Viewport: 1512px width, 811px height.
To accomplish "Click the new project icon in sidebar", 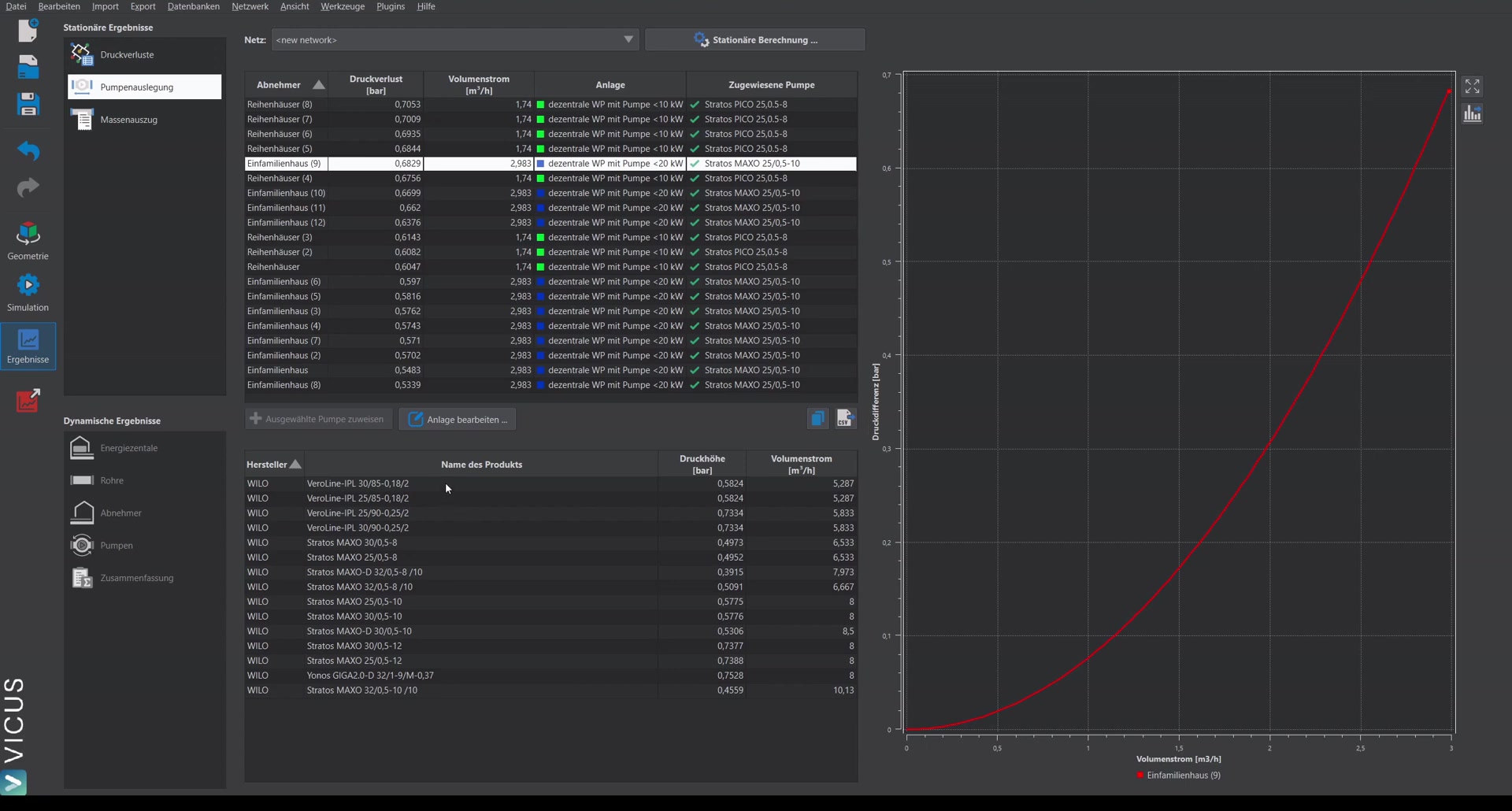I will (x=28, y=30).
